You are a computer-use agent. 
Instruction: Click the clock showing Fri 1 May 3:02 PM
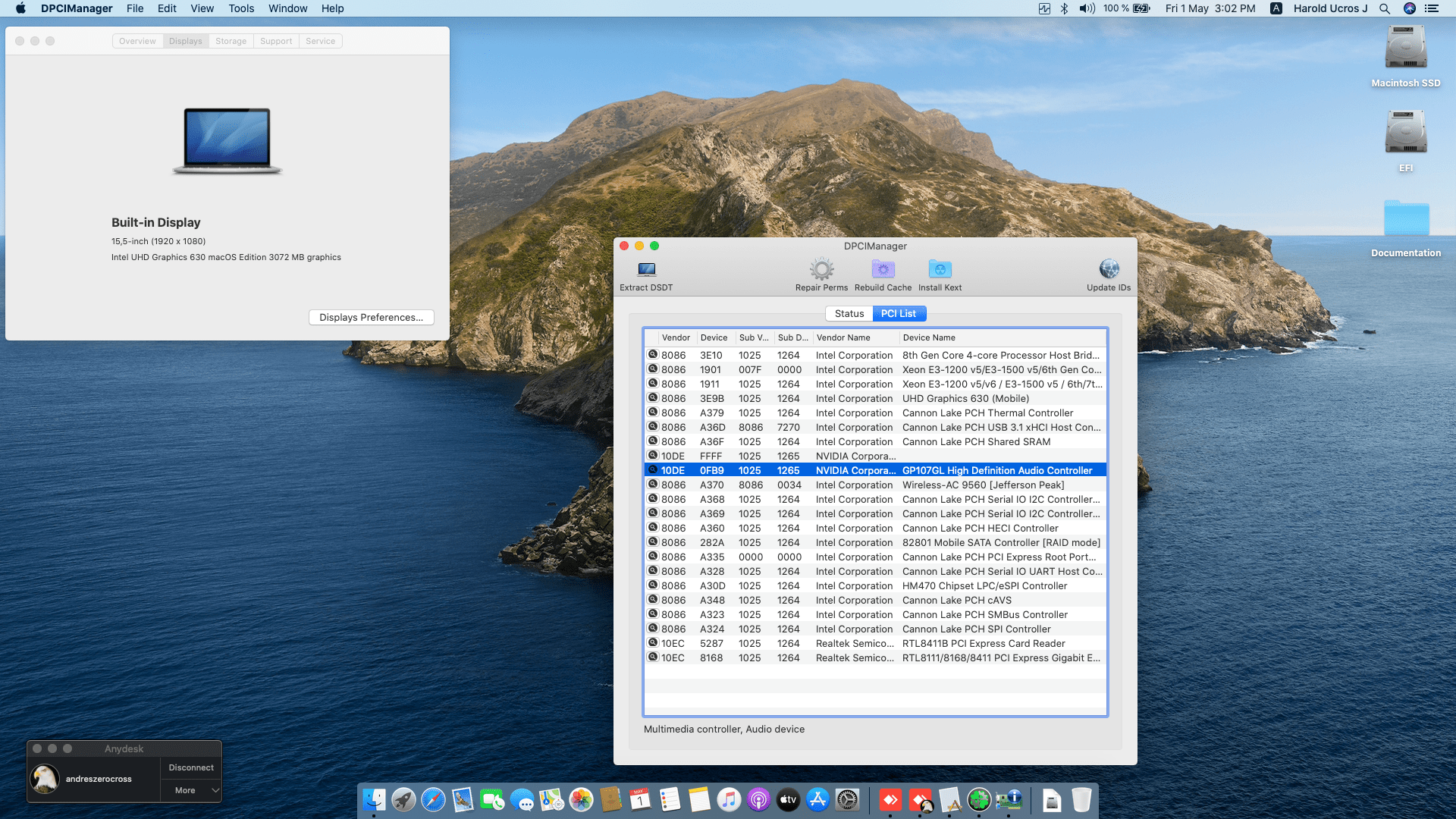coord(1210,8)
